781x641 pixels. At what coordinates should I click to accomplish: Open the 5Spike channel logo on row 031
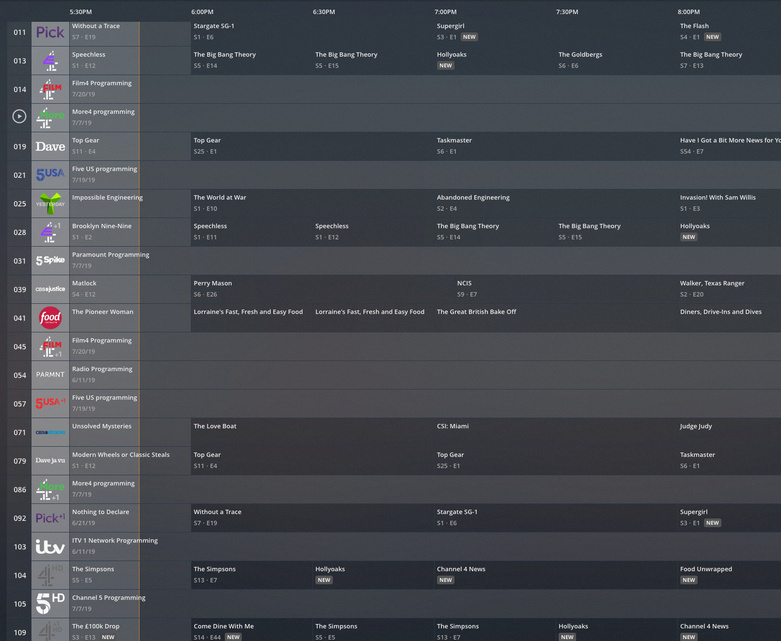(x=50, y=261)
